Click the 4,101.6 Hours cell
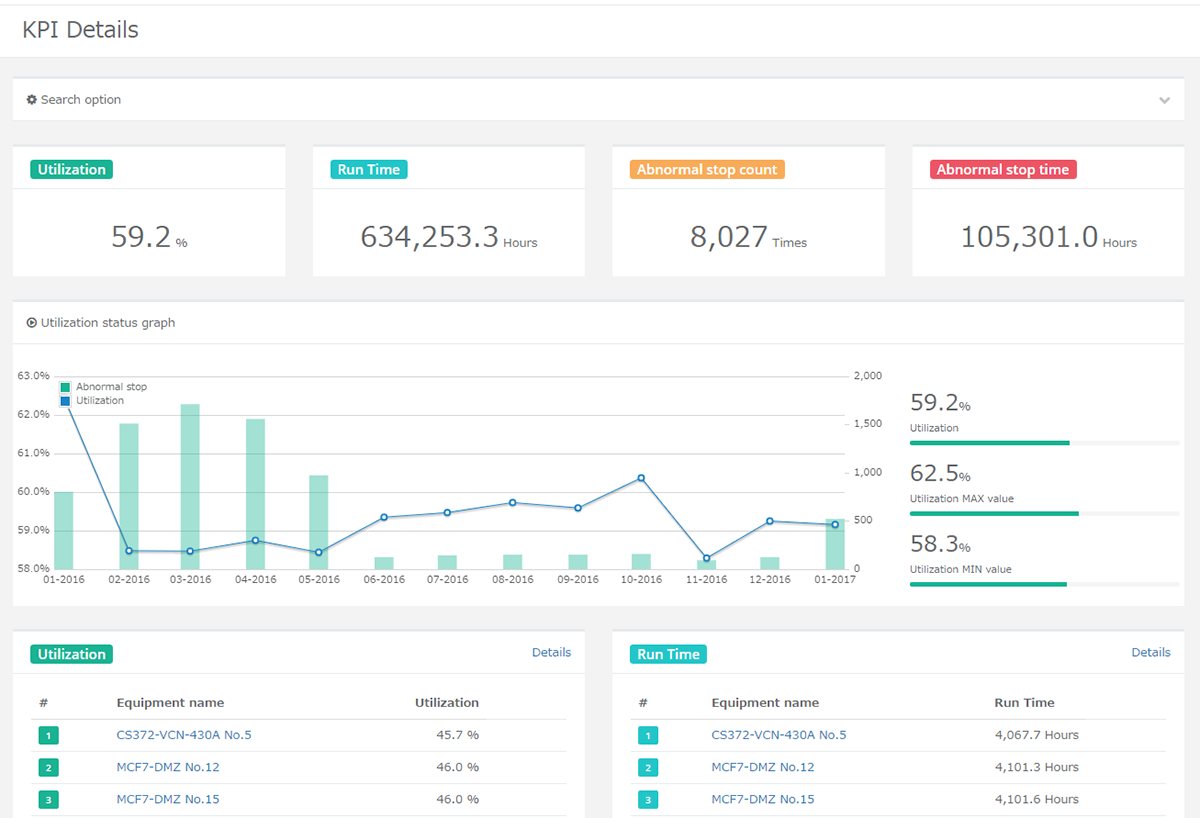This screenshot has width=1200, height=818. pyautogui.click(x=1037, y=799)
